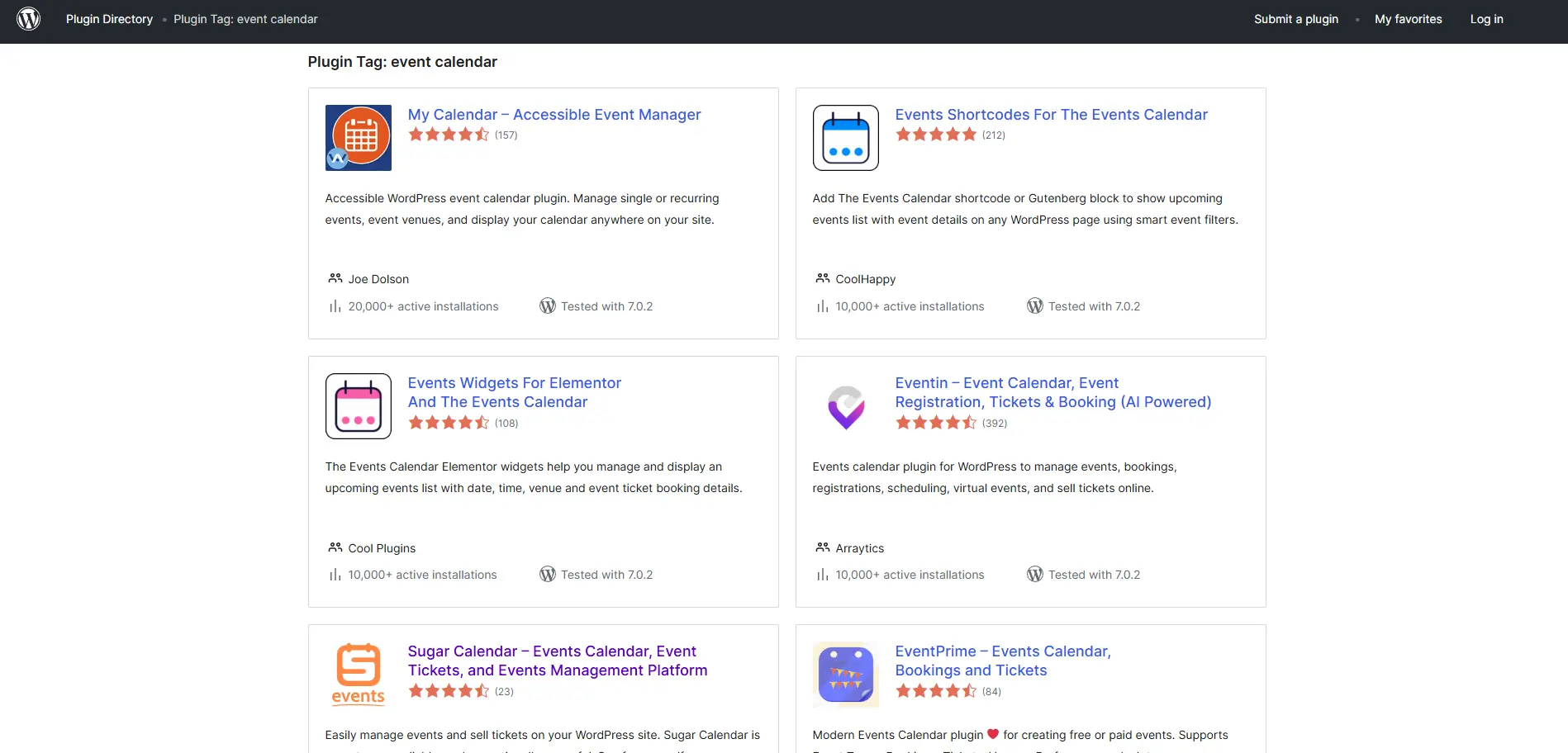Viewport: 1568px width, 753px height.
Task: Click the WordPress logo in header
Action: pos(29,19)
